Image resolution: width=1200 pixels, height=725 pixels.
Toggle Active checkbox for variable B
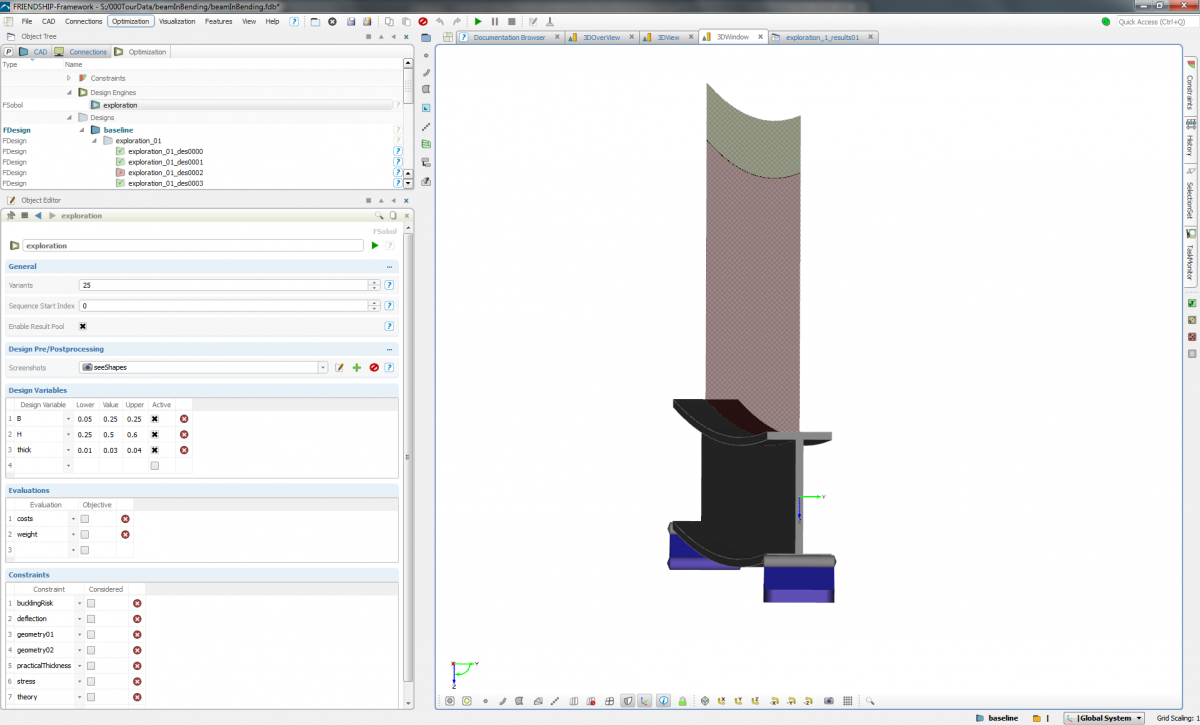tap(155, 419)
